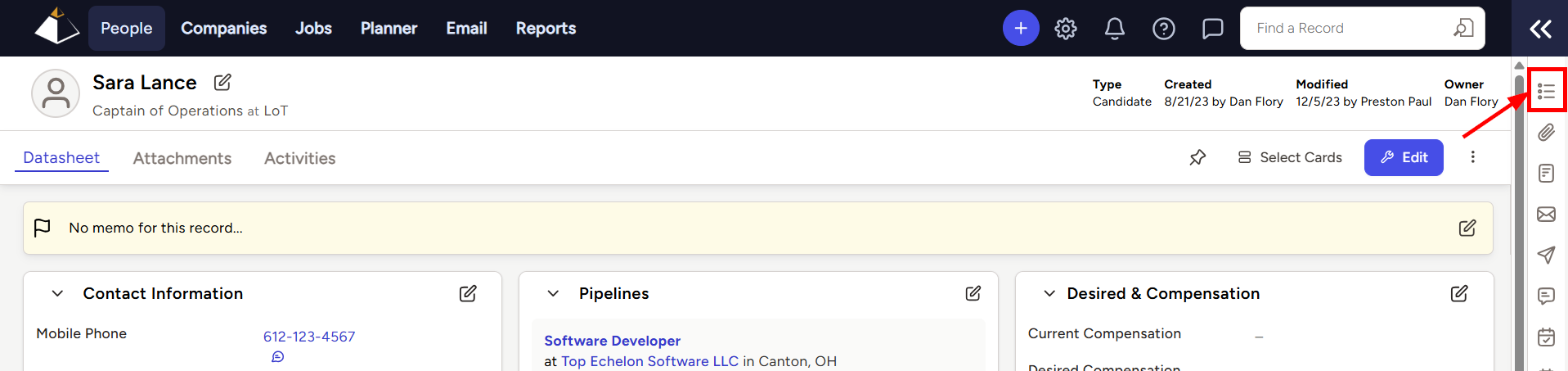Open the text message sidebar icon
The image size is (1568, 371).
point(1546,296)
